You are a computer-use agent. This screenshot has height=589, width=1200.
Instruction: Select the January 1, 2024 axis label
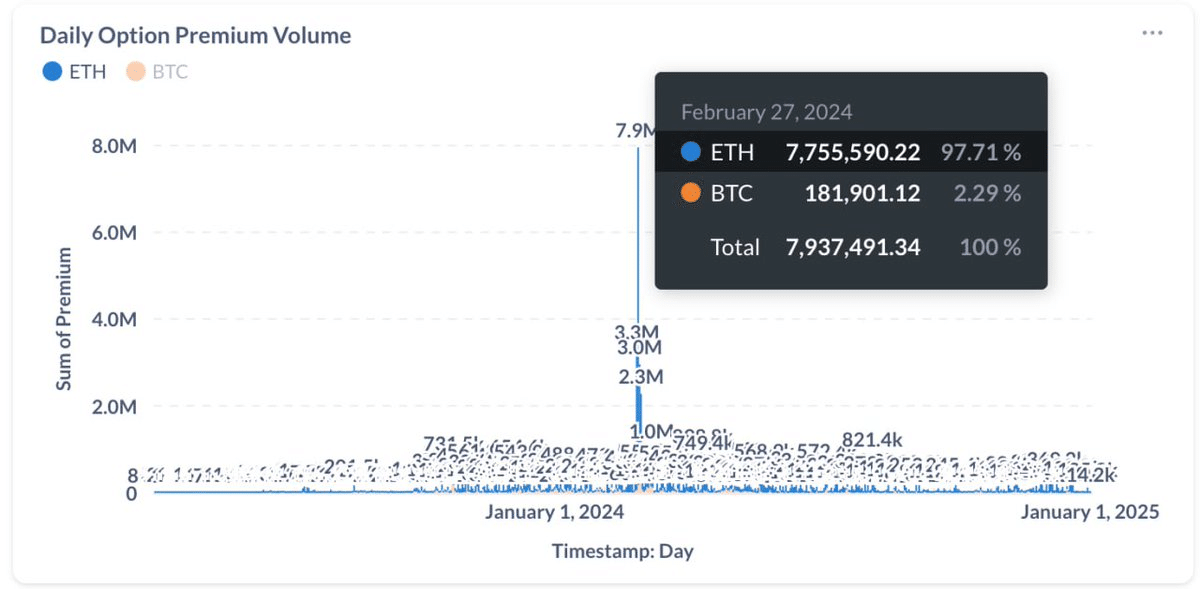point(554,512)
